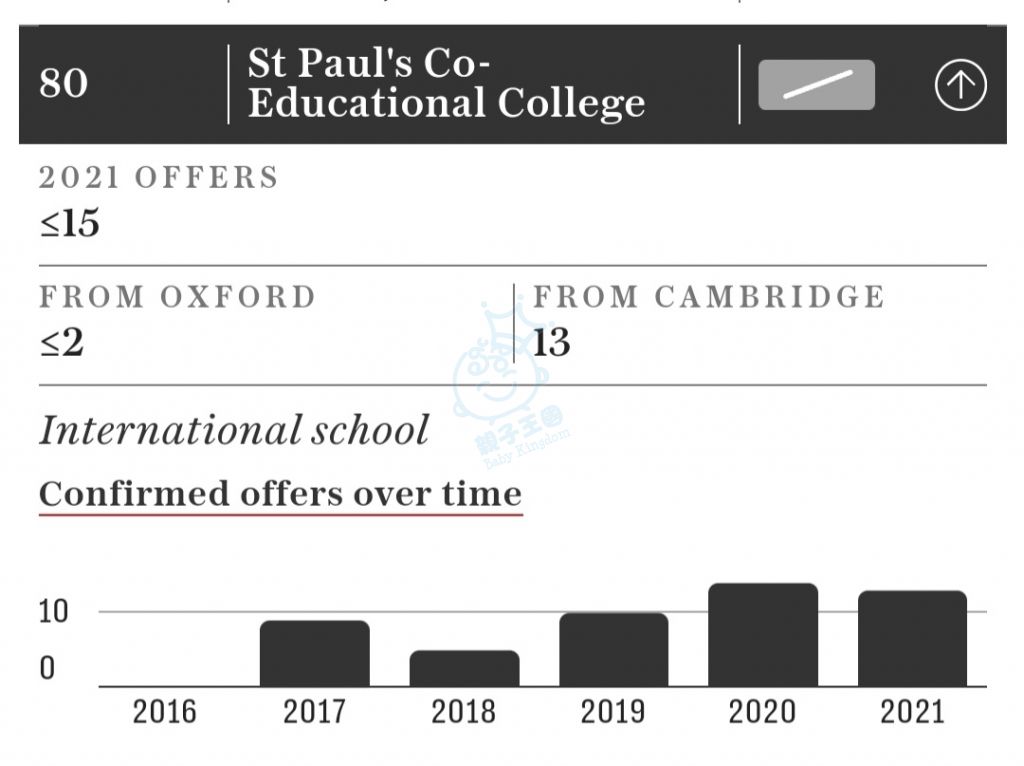Click the 2021 axis label
The height and width of the screenshot is (766, 1024).
pos(912,712)
